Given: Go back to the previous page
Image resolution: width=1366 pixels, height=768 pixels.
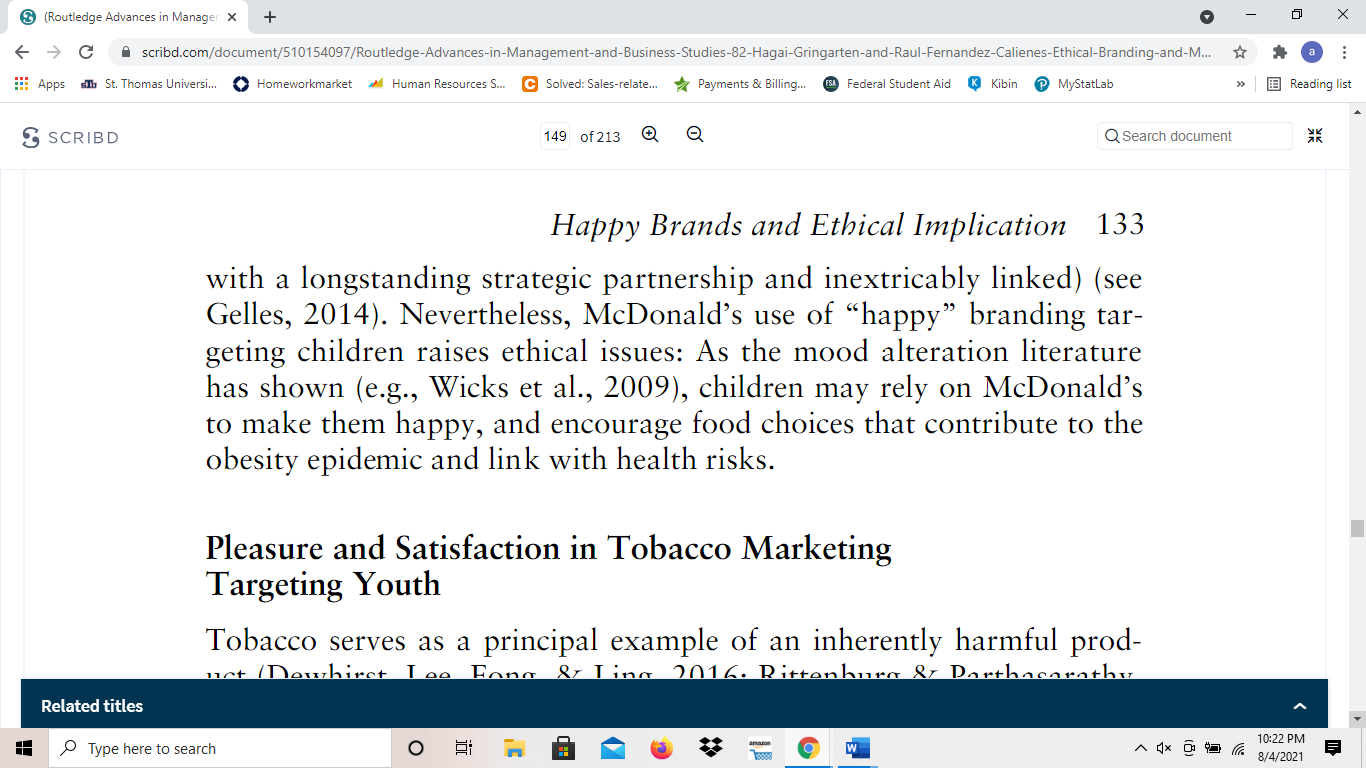Looking at the screenshot, I should tap(22, 52).
